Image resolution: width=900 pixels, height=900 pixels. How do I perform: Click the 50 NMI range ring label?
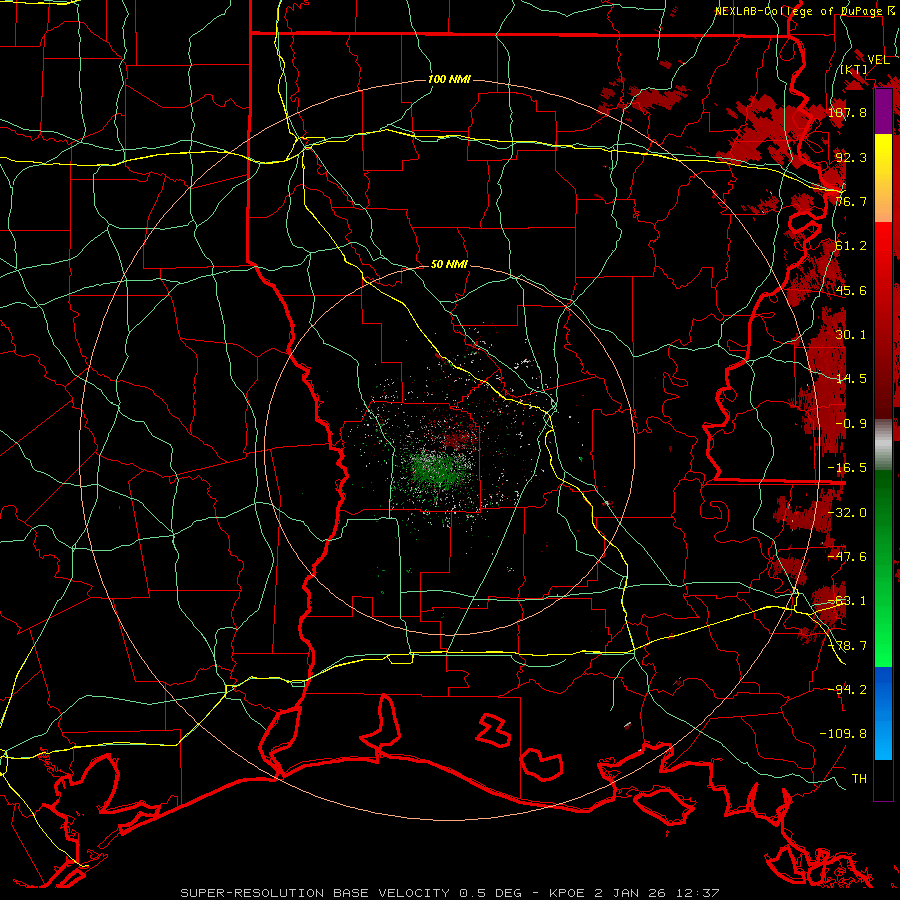coord(449,264)
